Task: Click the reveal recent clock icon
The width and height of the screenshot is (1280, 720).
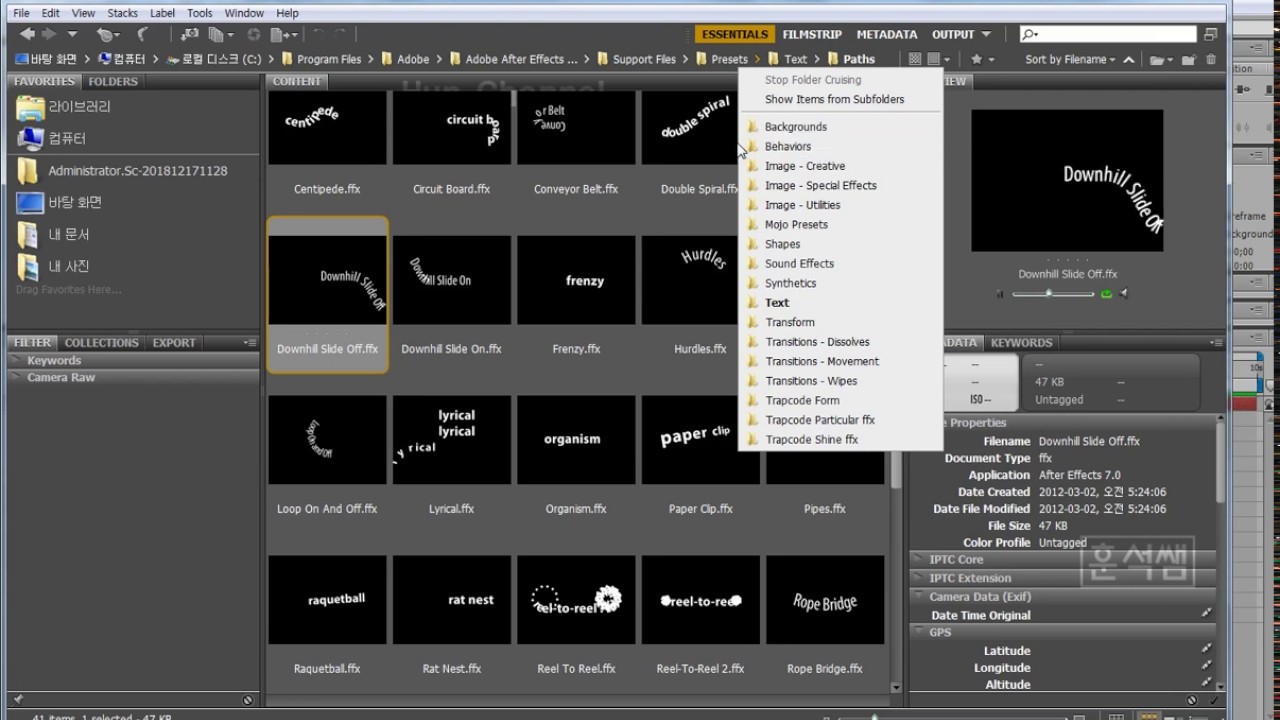Action: [x=108, y=34]
